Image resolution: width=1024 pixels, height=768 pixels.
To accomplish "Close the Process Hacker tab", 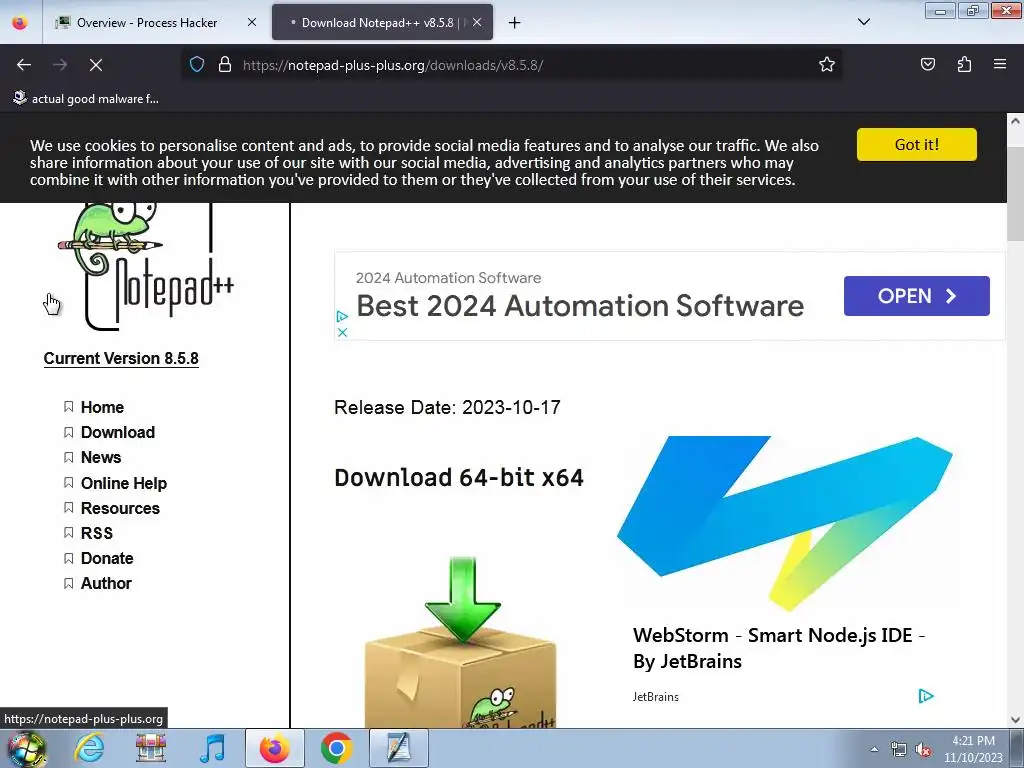I will click(x=252, y=22).
